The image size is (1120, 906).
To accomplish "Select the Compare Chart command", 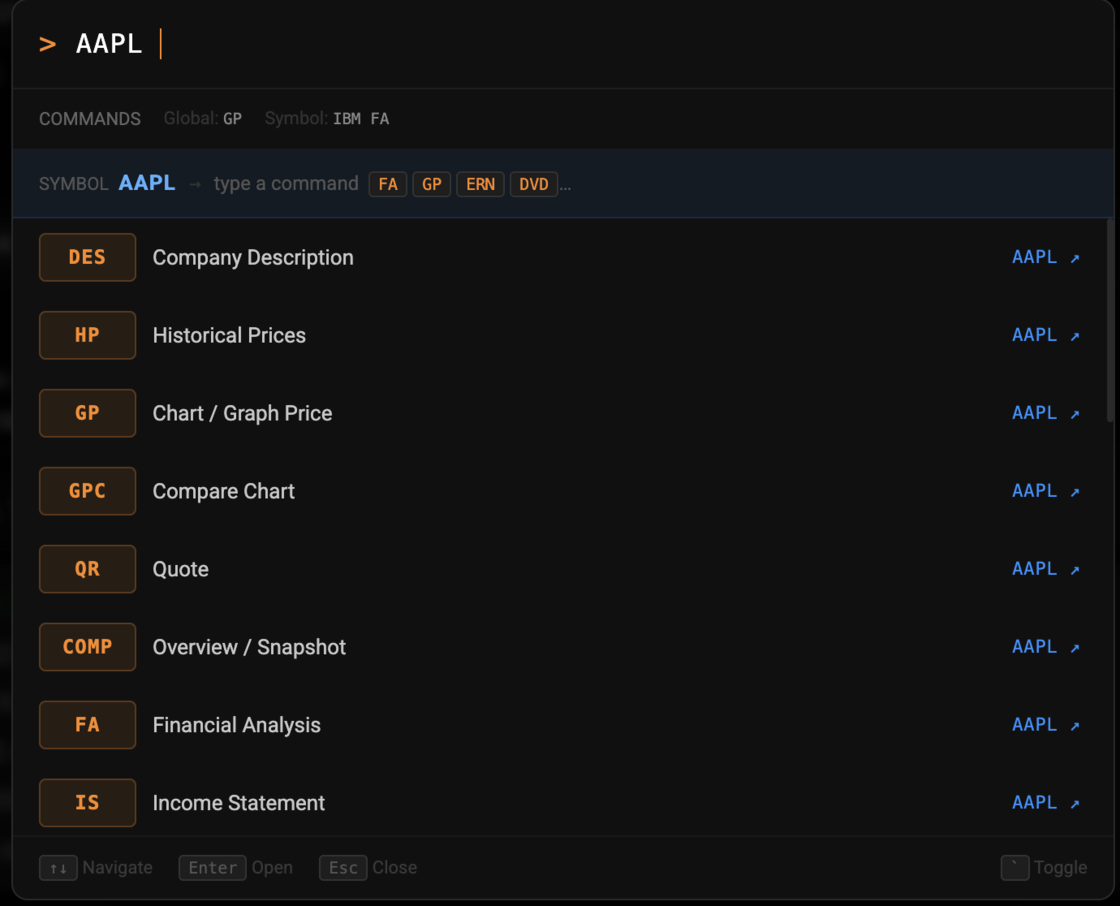I will (559, 491).
